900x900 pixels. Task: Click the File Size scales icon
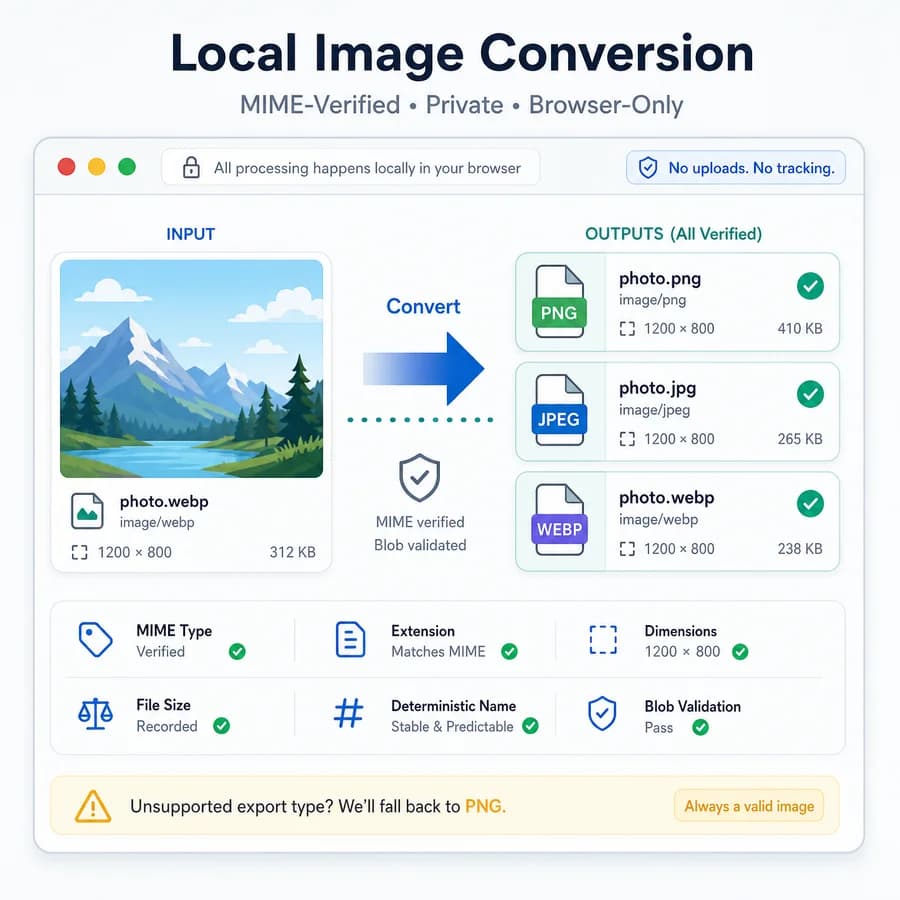tap(95, 713)
